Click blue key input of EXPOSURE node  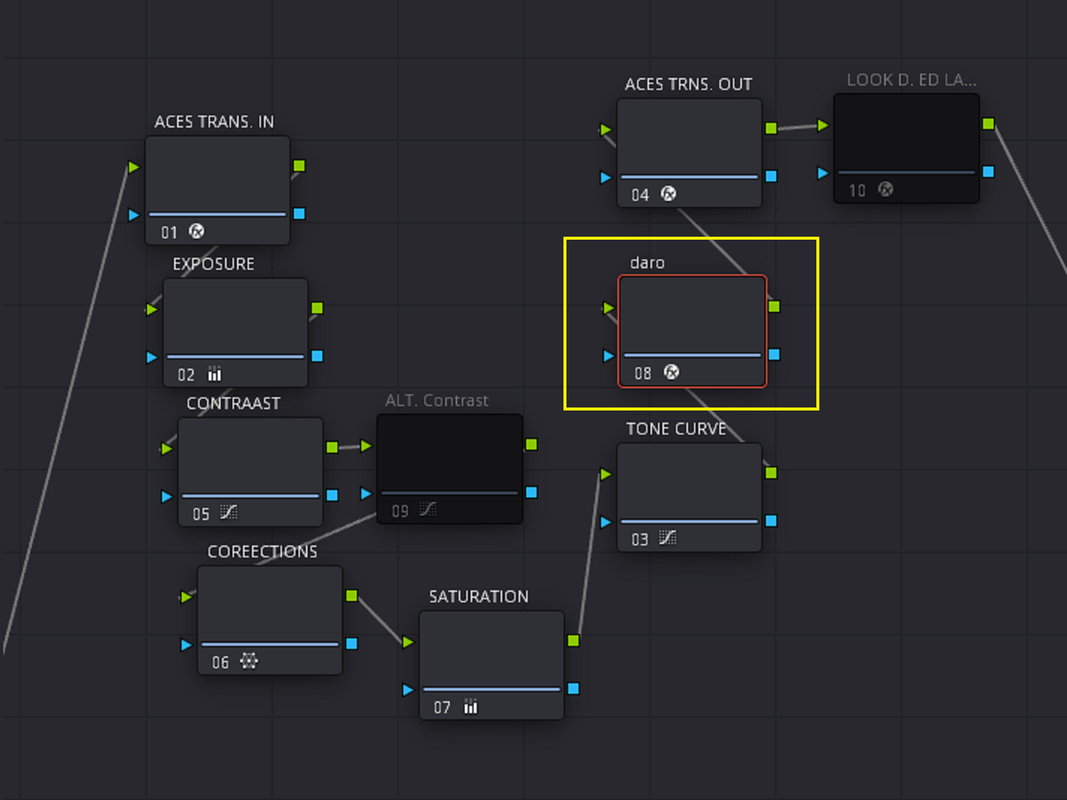151,357
